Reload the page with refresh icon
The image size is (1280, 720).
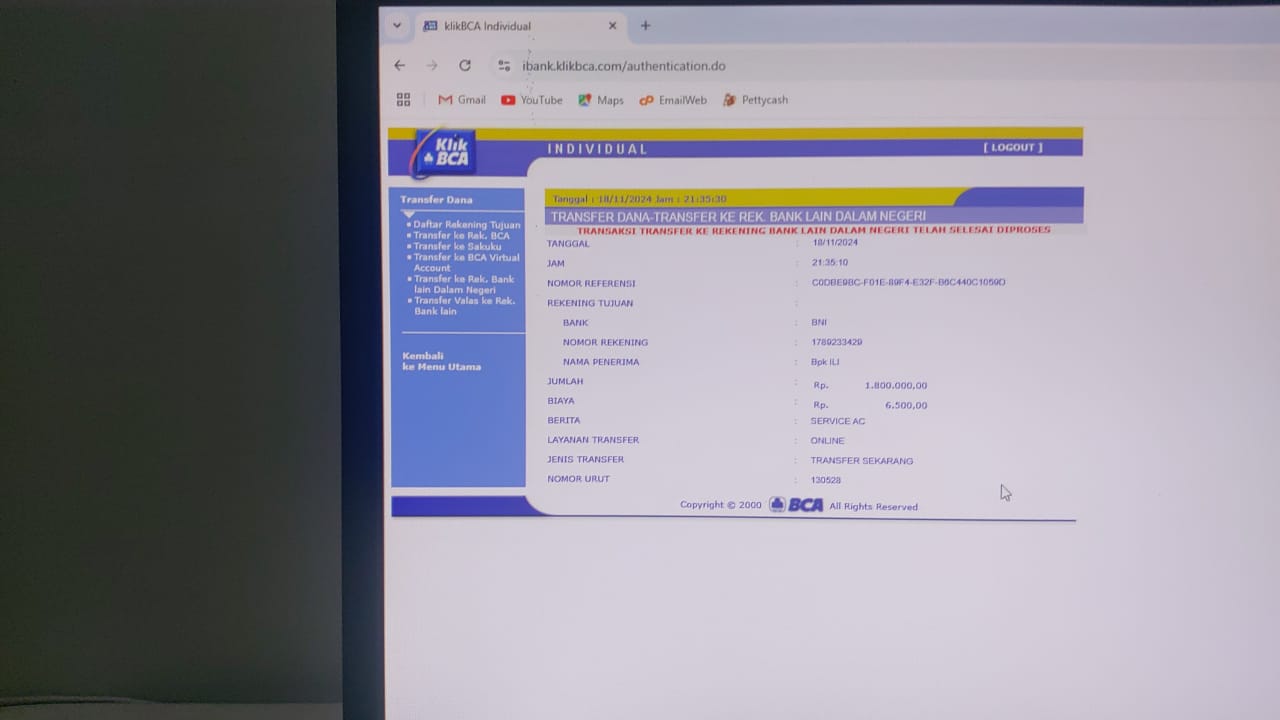pyautogui.click(x=465, y=66)
